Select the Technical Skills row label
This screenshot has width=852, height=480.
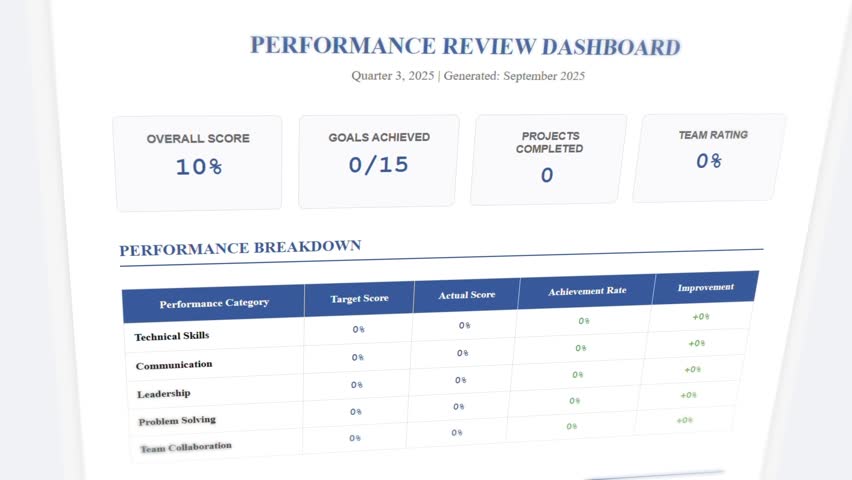(172, 336)
